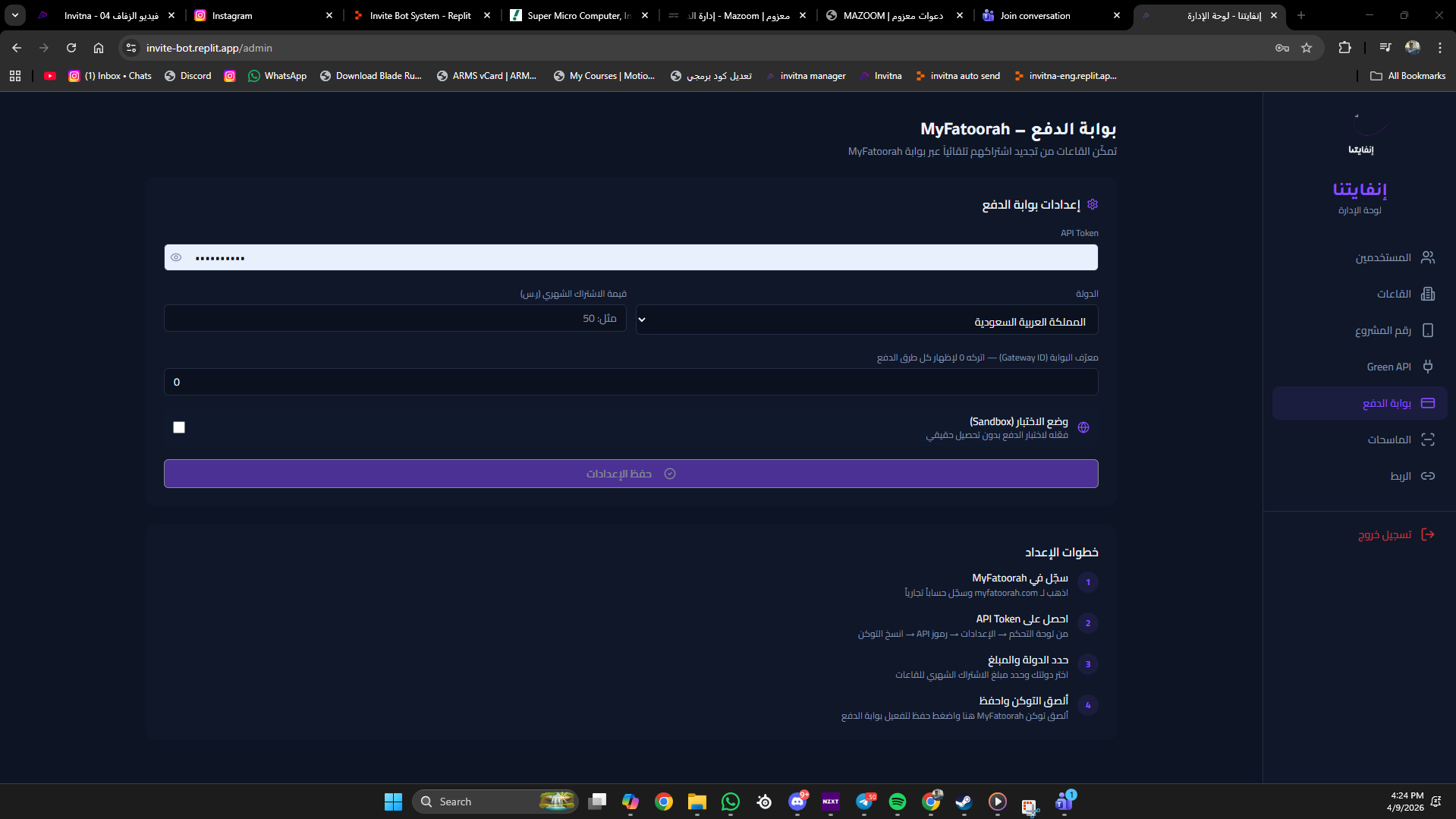Click the monthly subscription amount field

coord(395,319)
